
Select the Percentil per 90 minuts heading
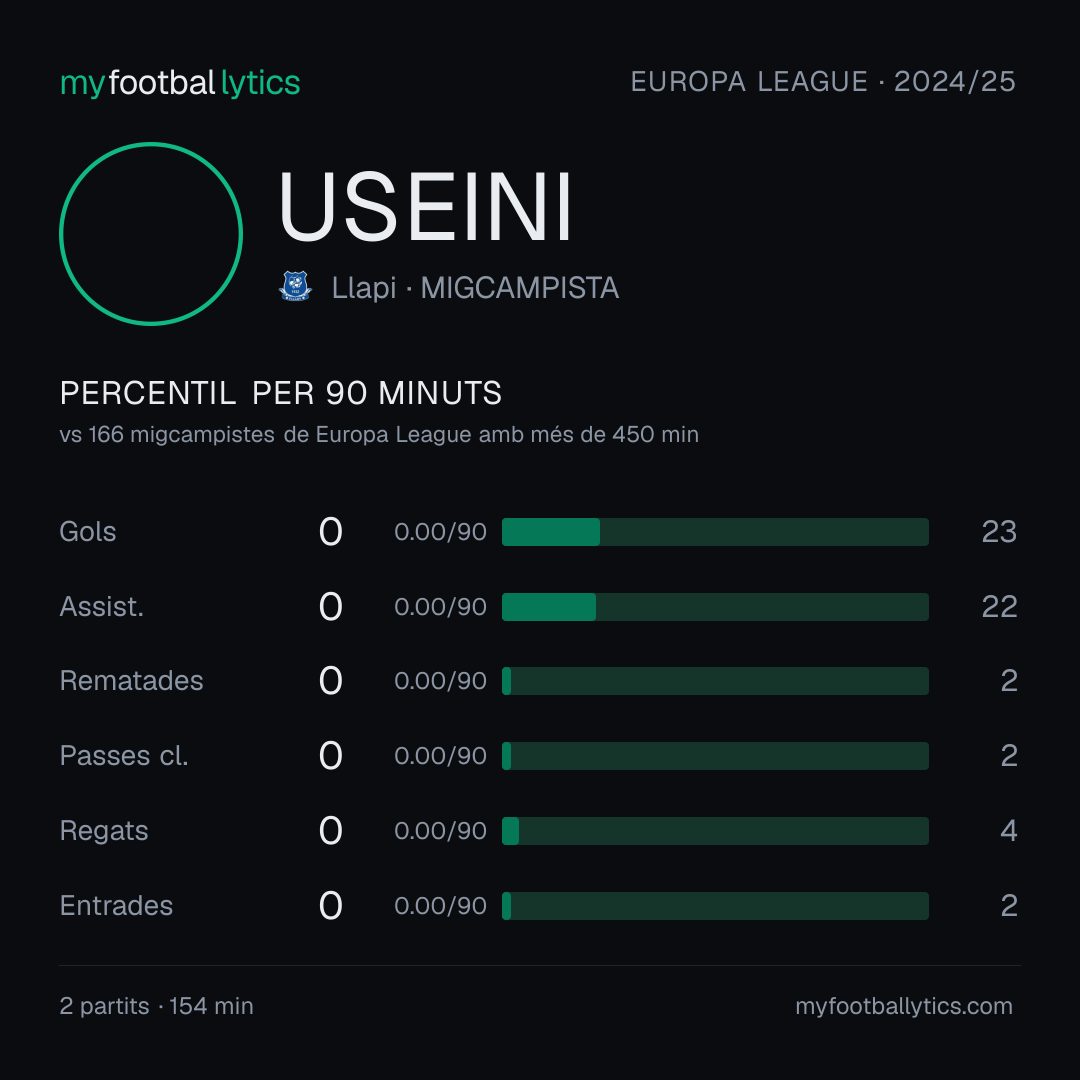click(280, 393)
